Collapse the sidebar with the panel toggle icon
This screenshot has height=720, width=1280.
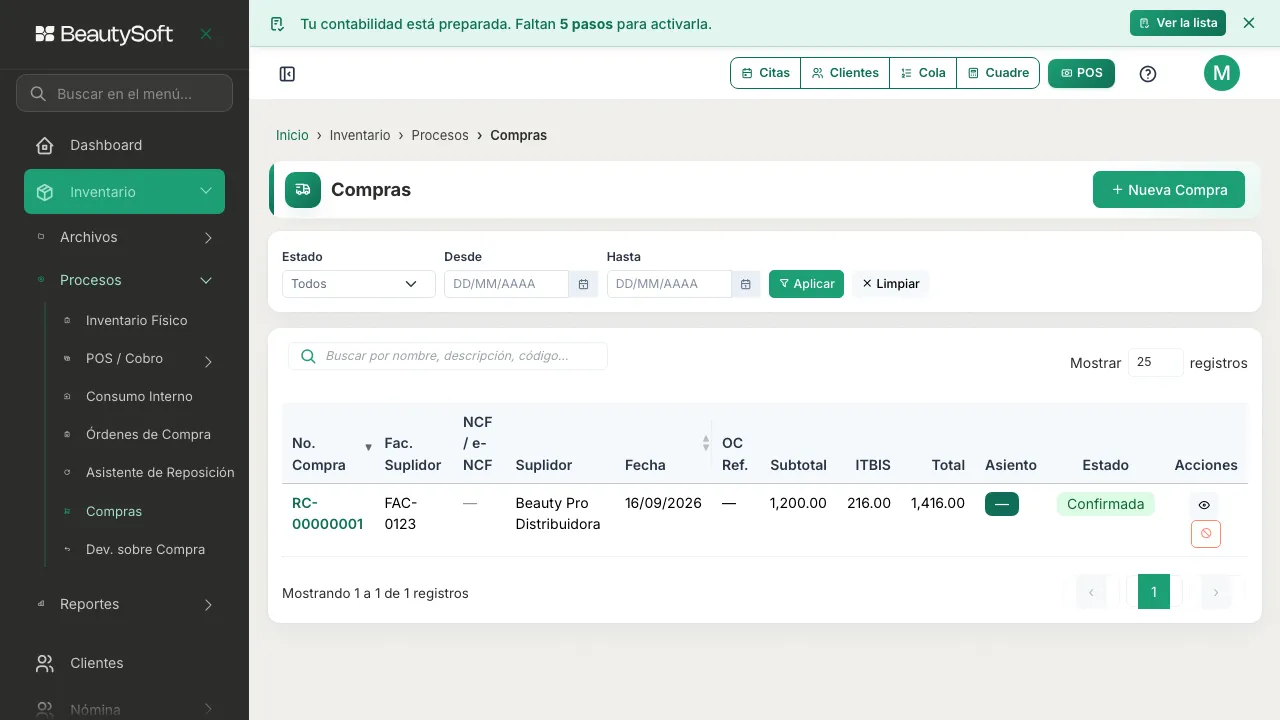coord(287,74)
